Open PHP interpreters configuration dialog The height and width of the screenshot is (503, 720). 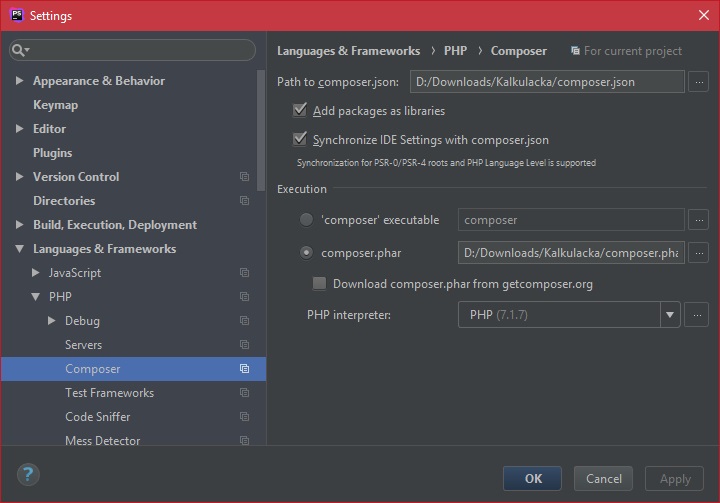(696, 315)
